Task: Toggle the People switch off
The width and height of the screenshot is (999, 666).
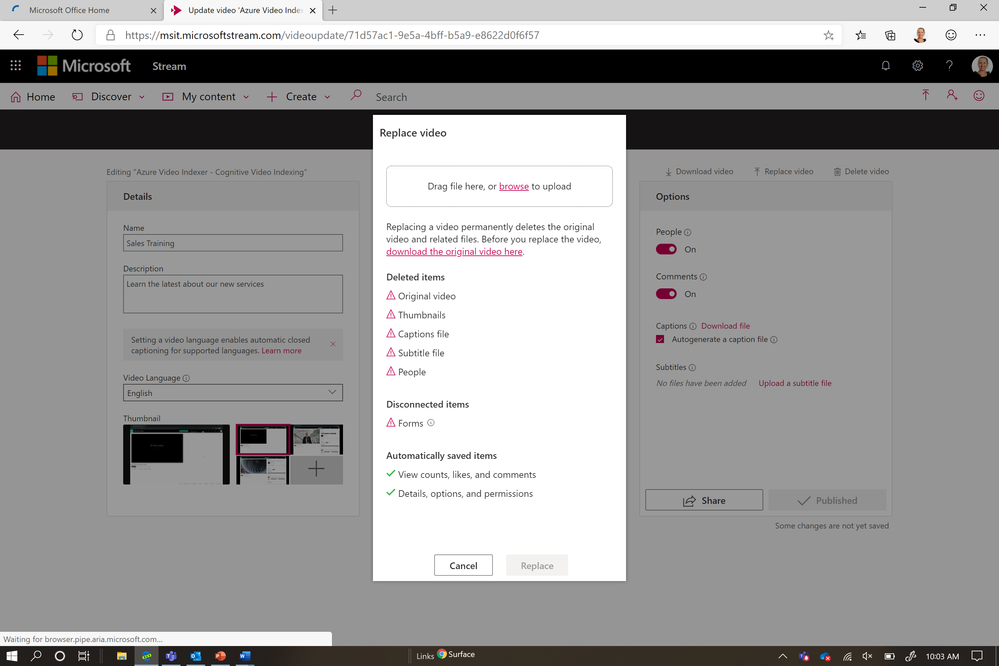Action: pyautogui.click(x=666, y=249)
